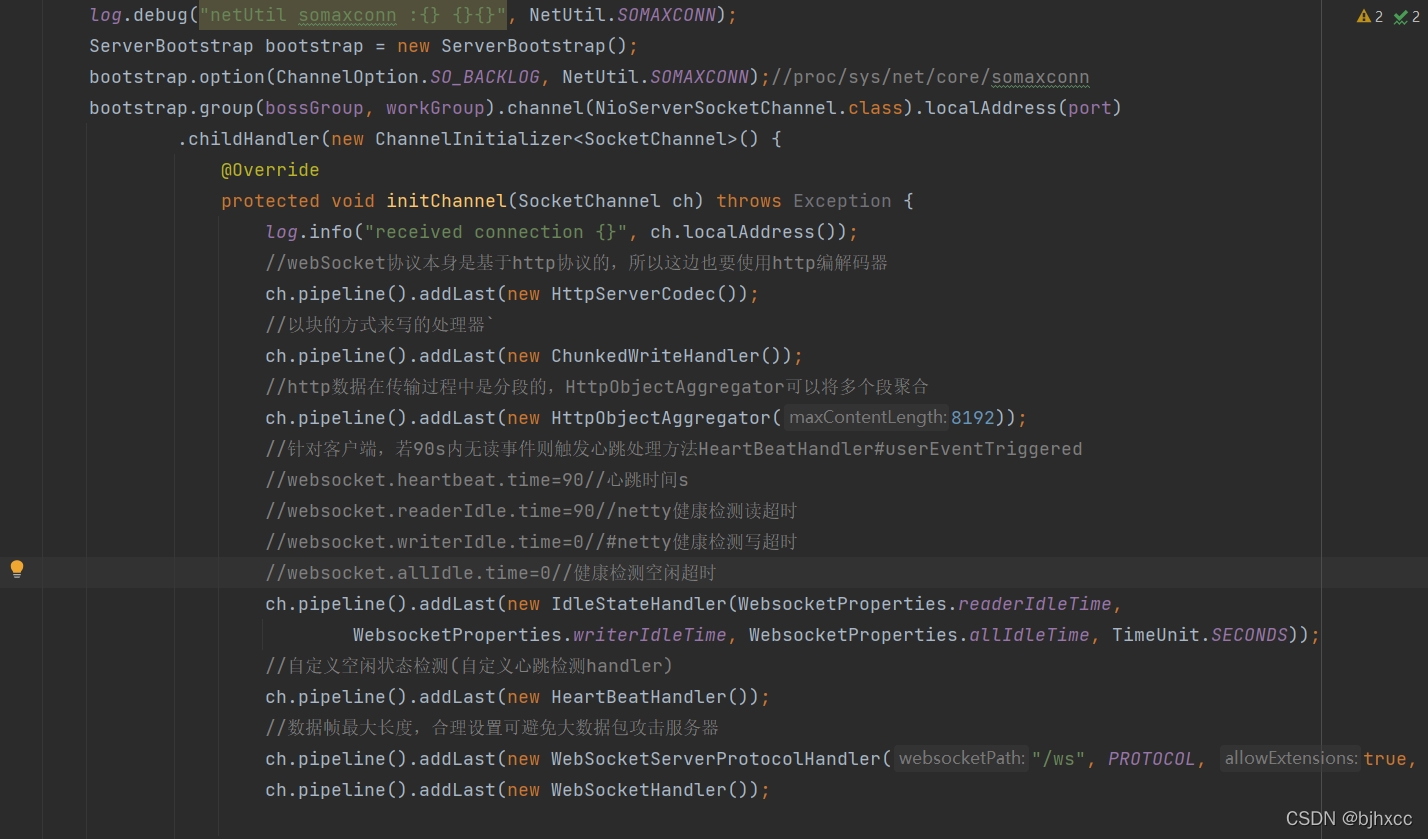The width and height of the screenshot is (1428, 839).
Task: Click the ChannelOption class name
Action: tap(348, 77)
